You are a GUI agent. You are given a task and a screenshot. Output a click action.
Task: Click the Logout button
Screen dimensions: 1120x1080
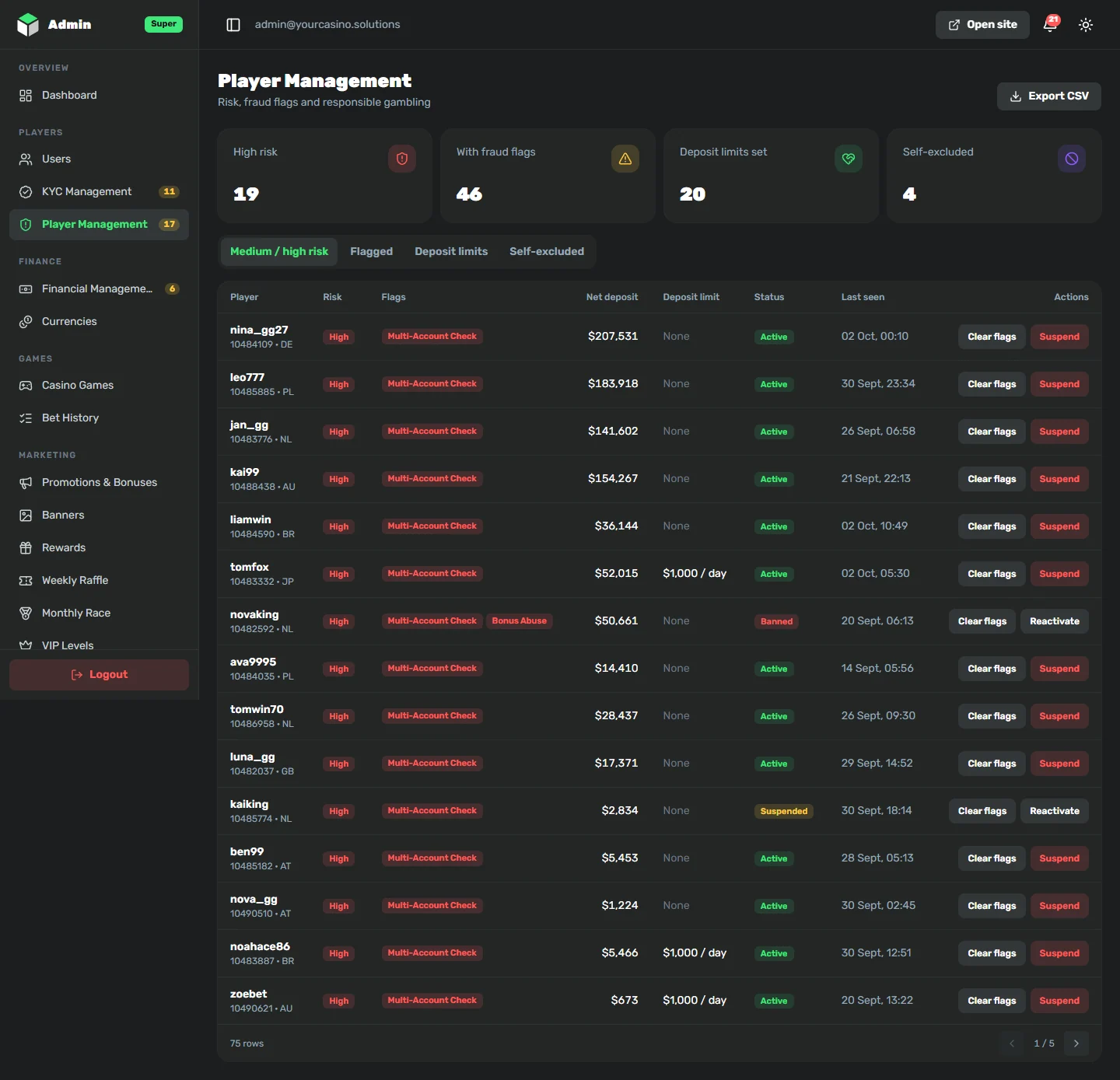coord(100,675)
